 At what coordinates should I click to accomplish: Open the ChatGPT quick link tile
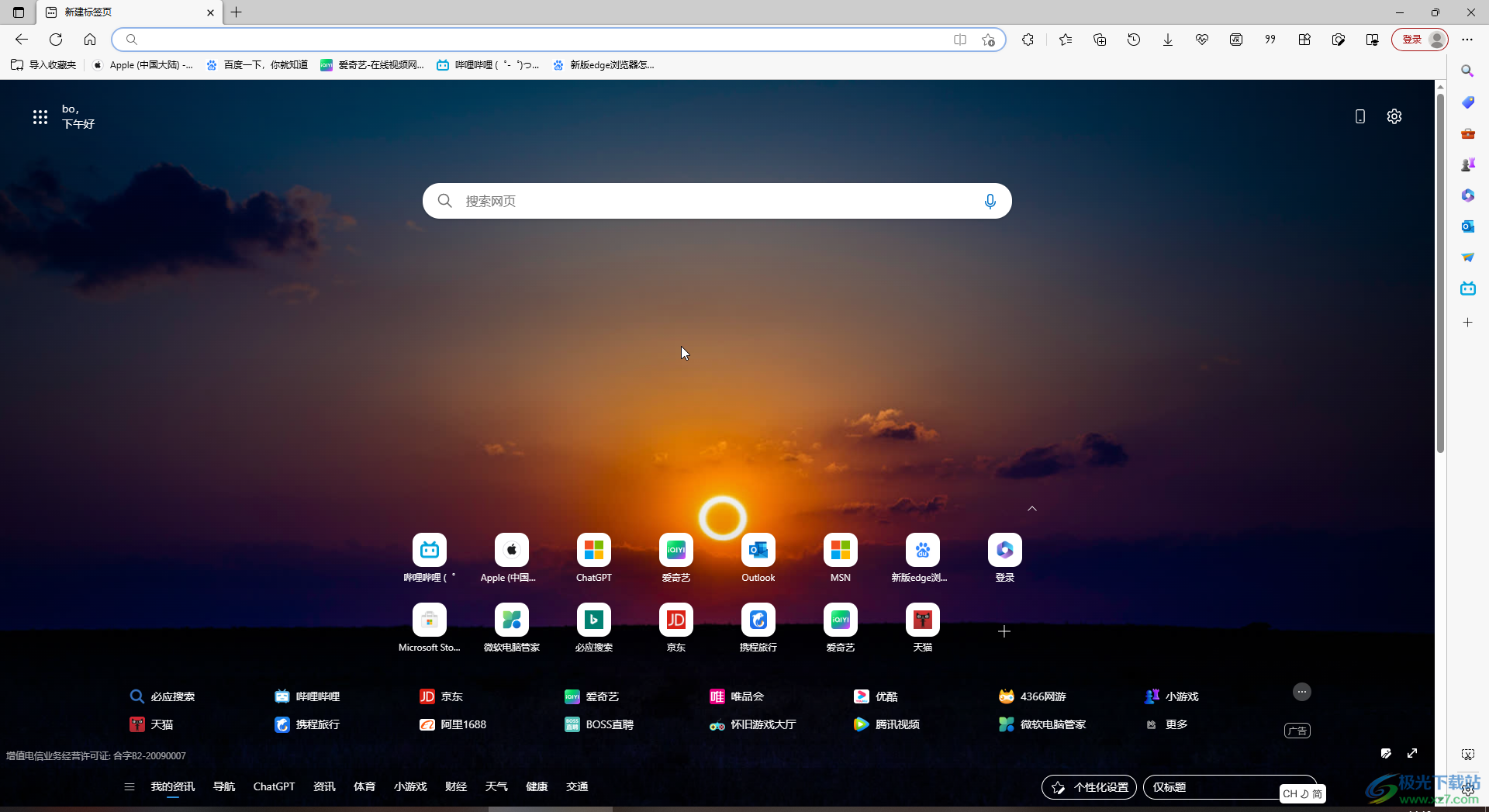pyautogui.click(x=594, y=558)
